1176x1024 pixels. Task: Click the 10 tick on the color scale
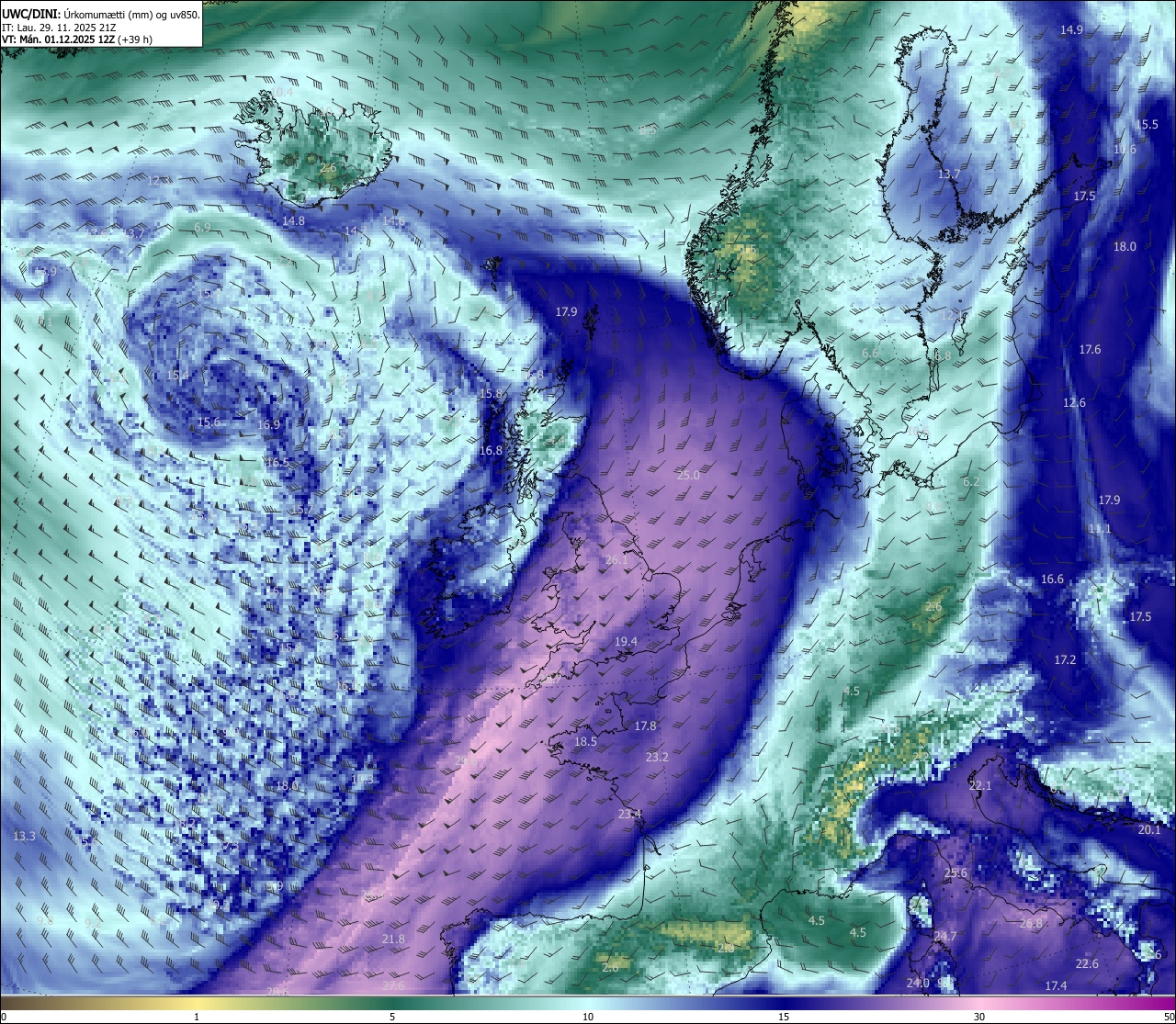[588, 1017]
